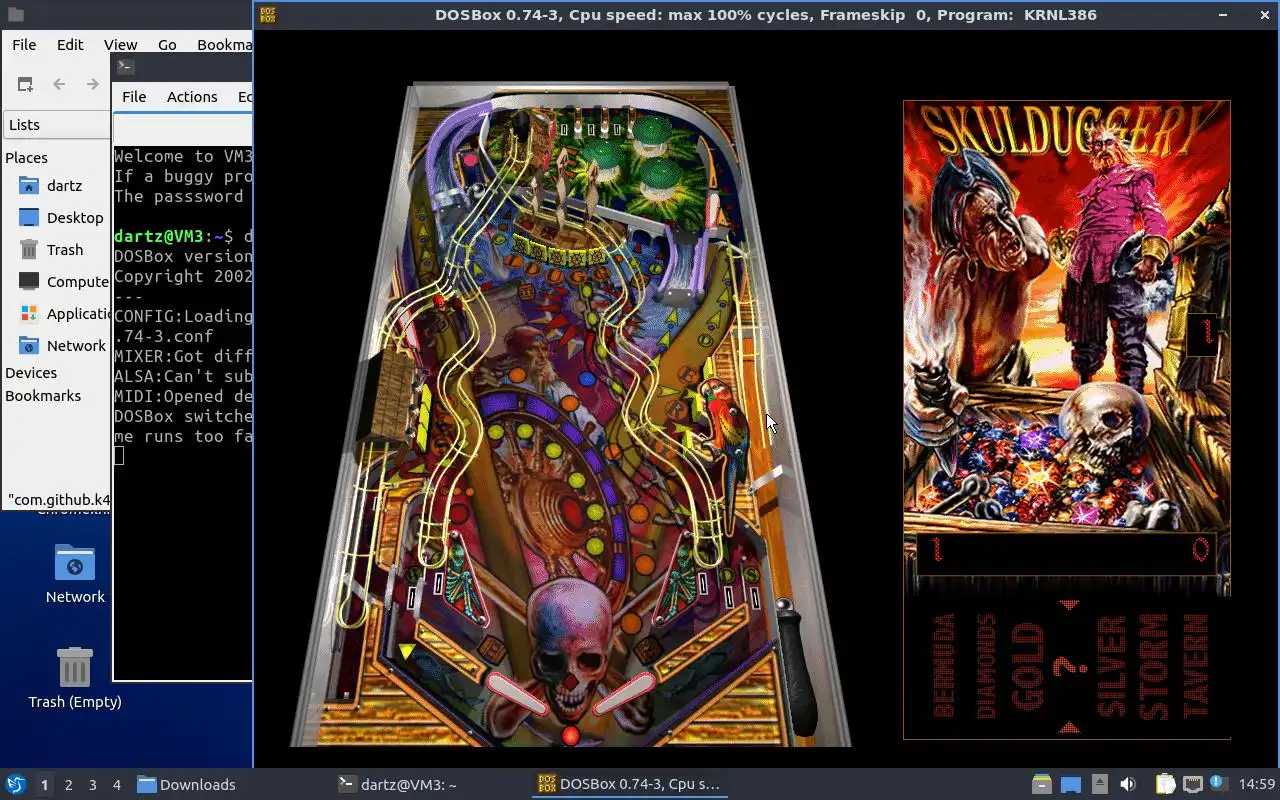This screenshot has height=800, width=1280.
Task: Open the File menu in the file manager
Action: 24,45
